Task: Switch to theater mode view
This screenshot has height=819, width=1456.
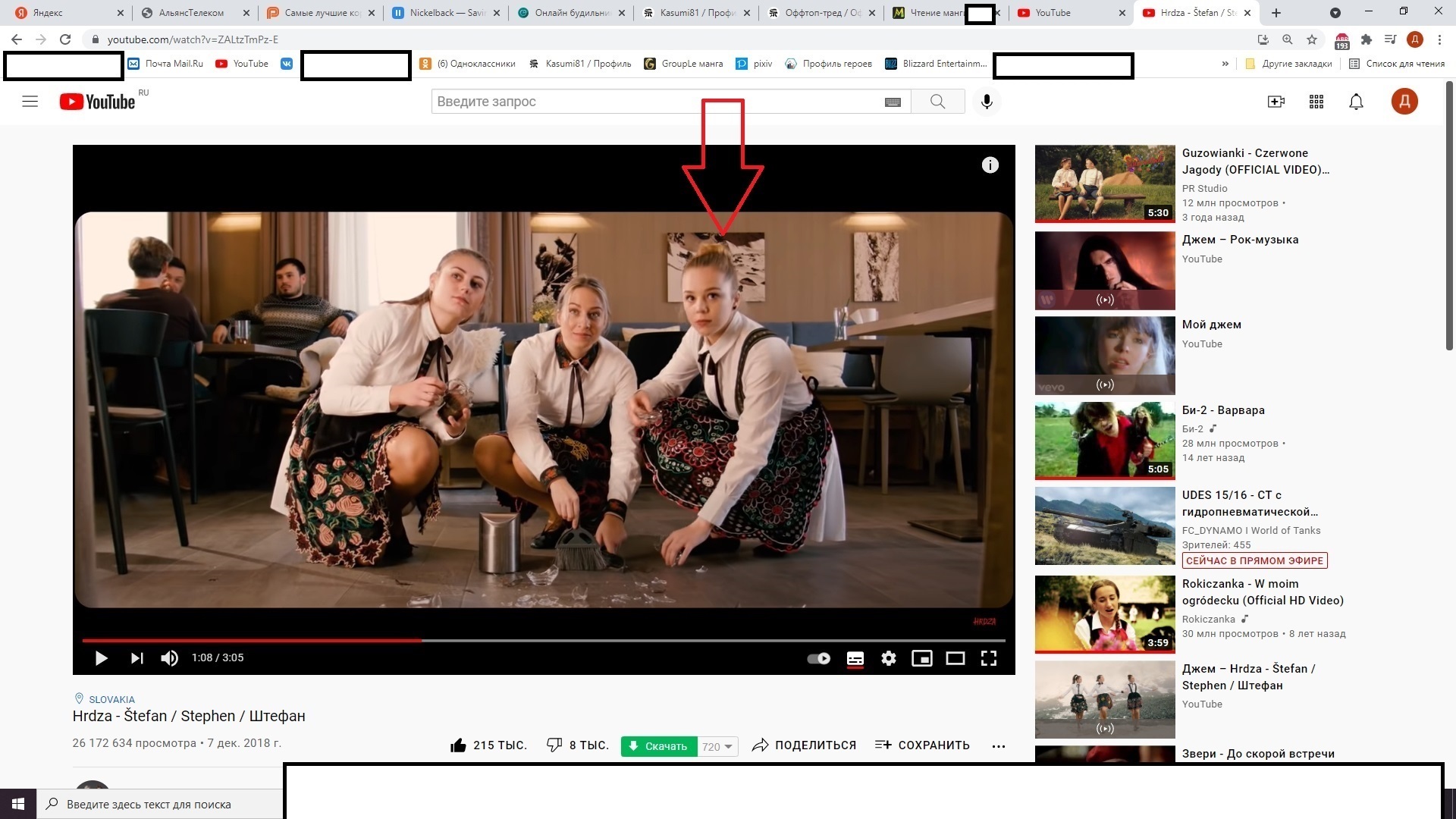Action: pyautogui.click(x=955, y=658)
